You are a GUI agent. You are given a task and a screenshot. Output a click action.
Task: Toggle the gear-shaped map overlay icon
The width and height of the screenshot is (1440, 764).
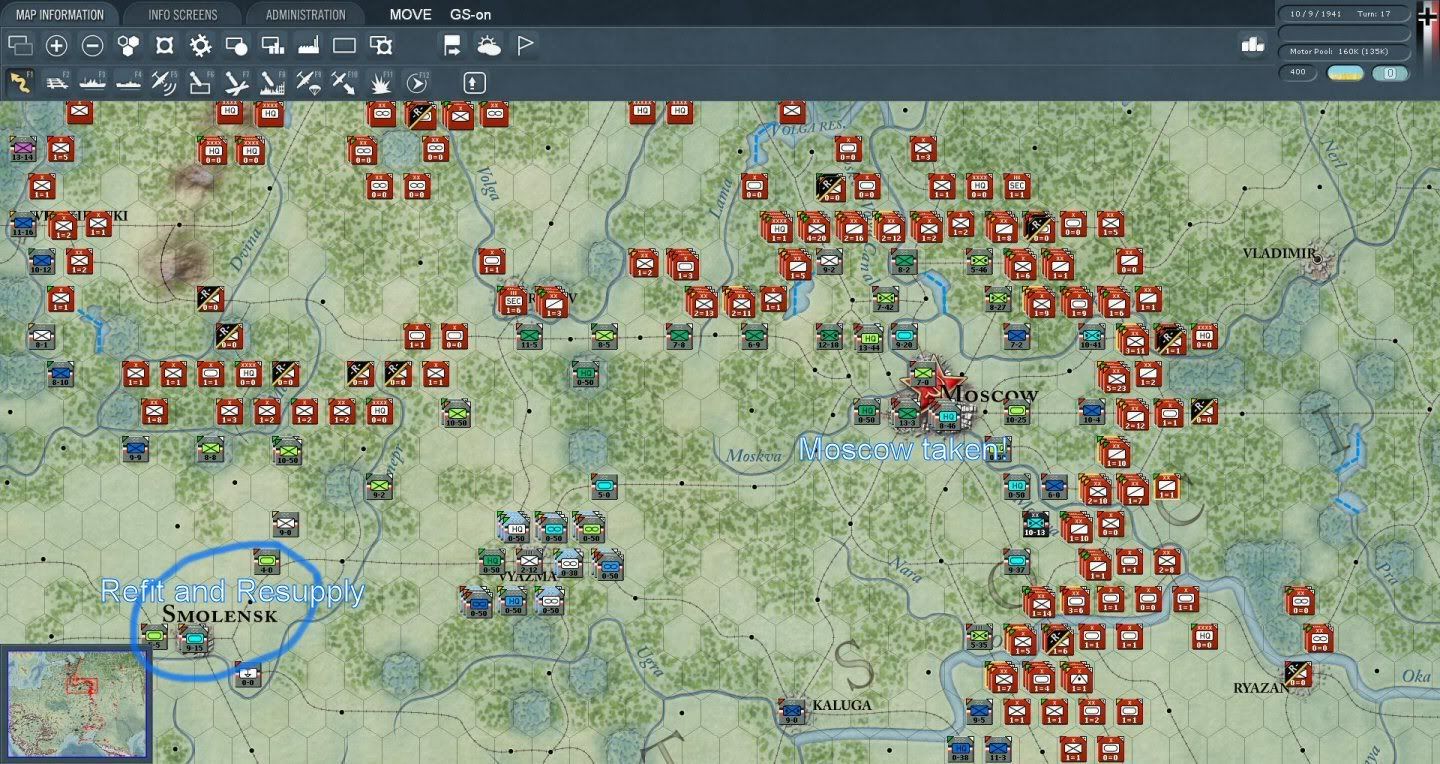click(x=200, y=45)
